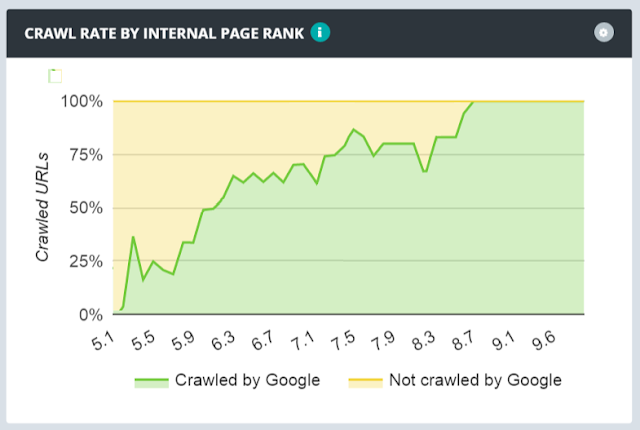
Task: Click the 7.5 x-axis tick label
Action: pyautogui.click(x=343, y=339)
